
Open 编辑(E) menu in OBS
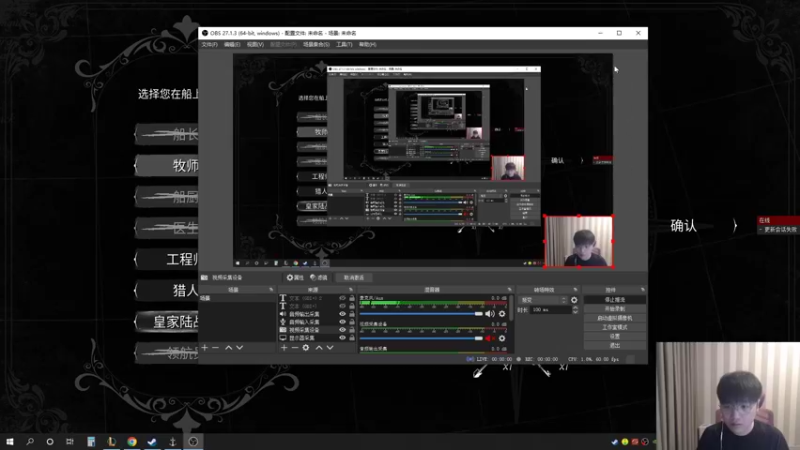[x=232, y=45]
